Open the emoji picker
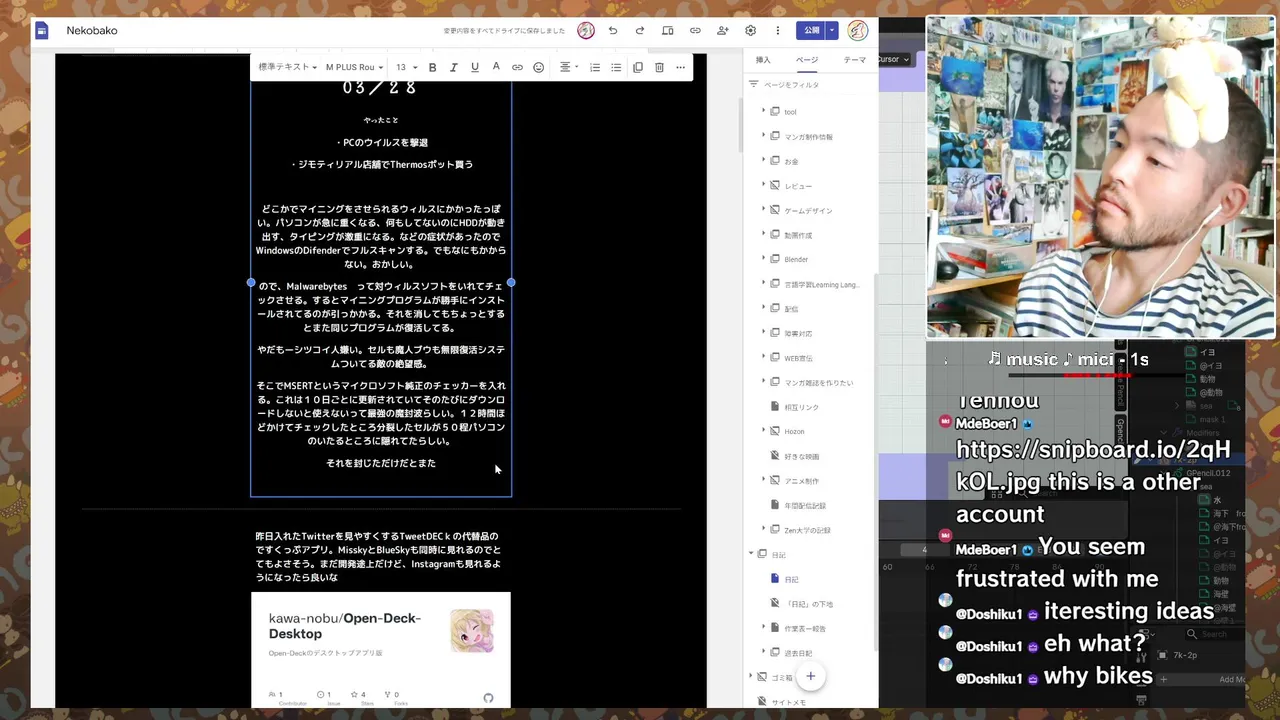This screenshot has height=720, width=1280. [538, 67]
